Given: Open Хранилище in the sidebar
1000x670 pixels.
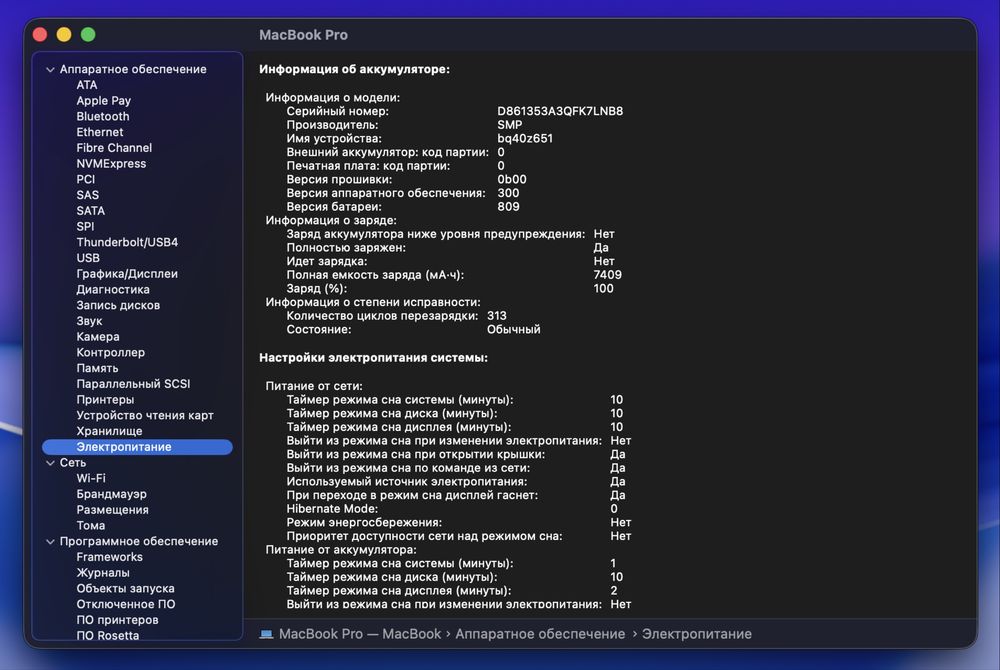Looking at the screenshot, I should 109,431.
